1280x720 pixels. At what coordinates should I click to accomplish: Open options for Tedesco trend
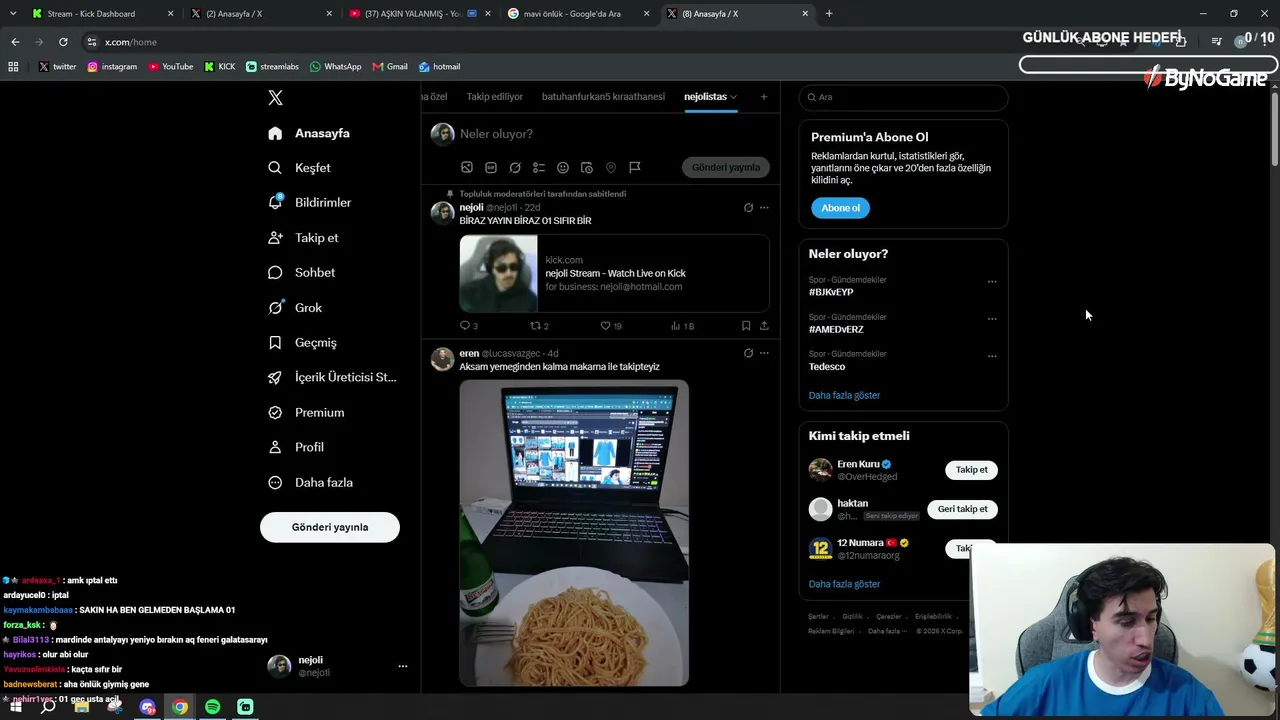pos(992,356)
